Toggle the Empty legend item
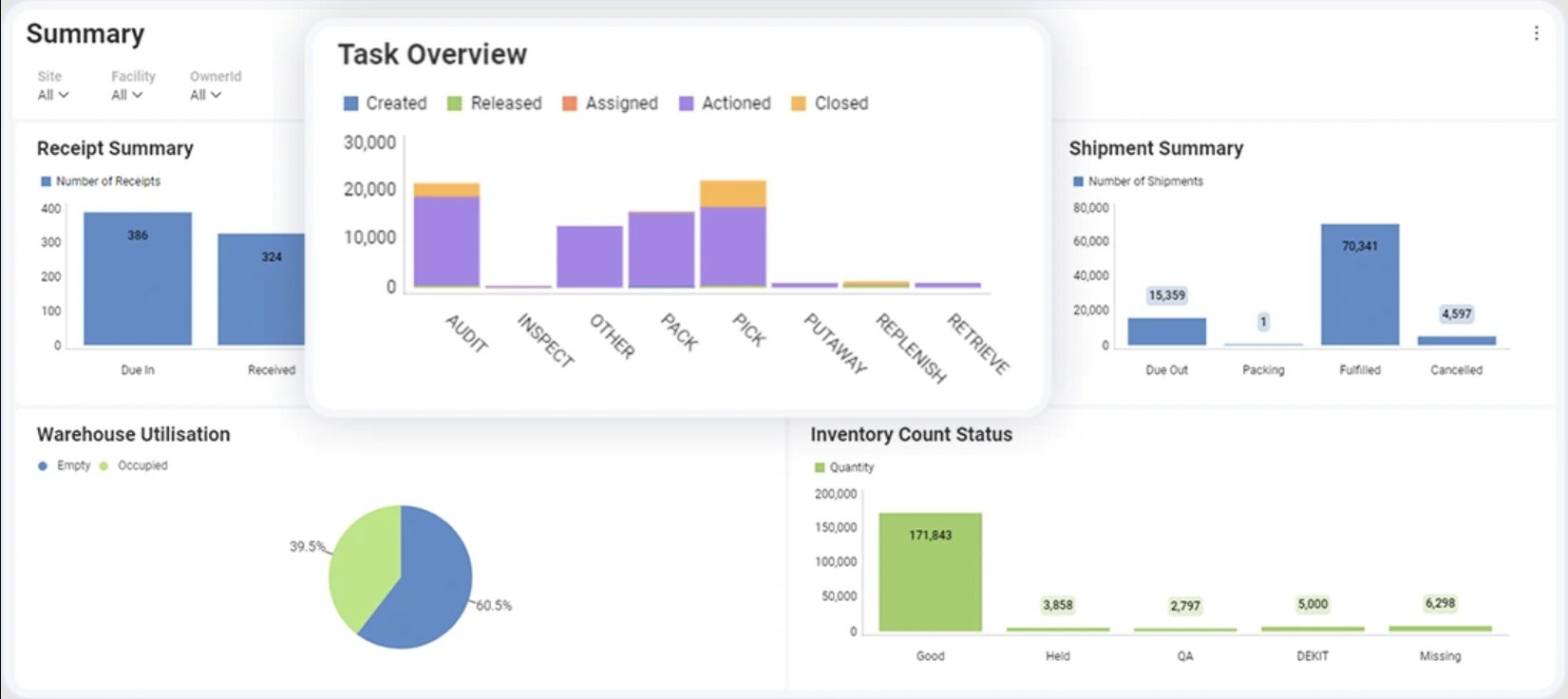This screenshot has width=1568, height=699. point(65,465)
